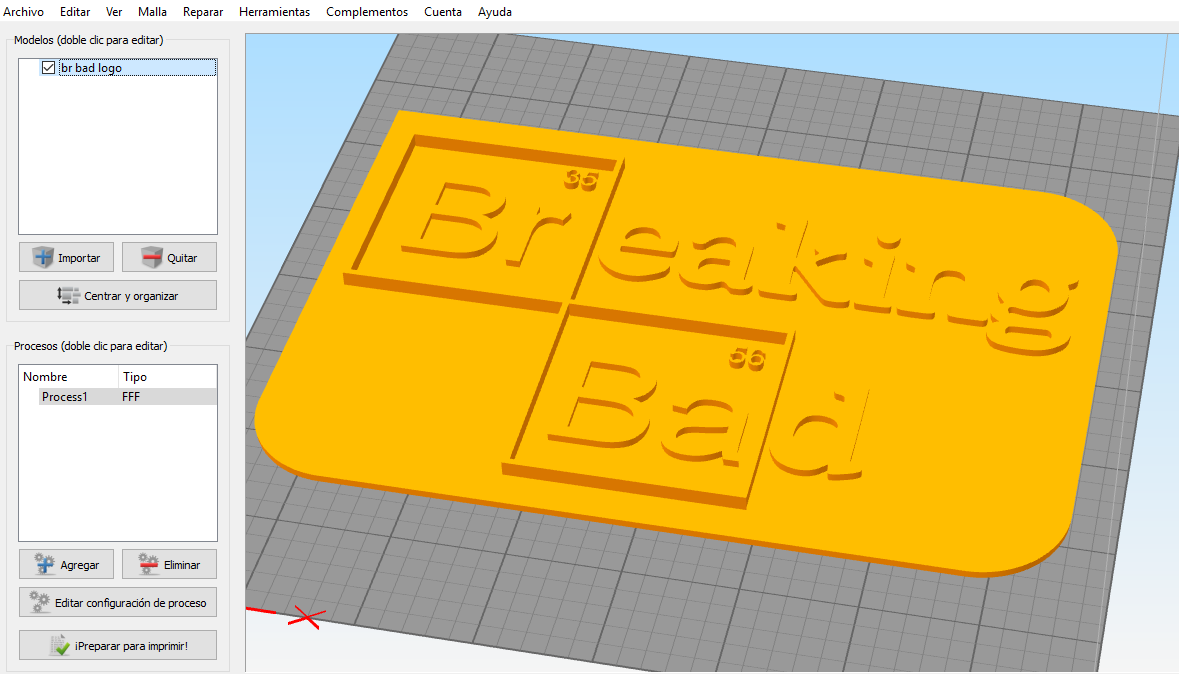Open the Editar menu
The image size is (1179, 674).
click(75, 12)
